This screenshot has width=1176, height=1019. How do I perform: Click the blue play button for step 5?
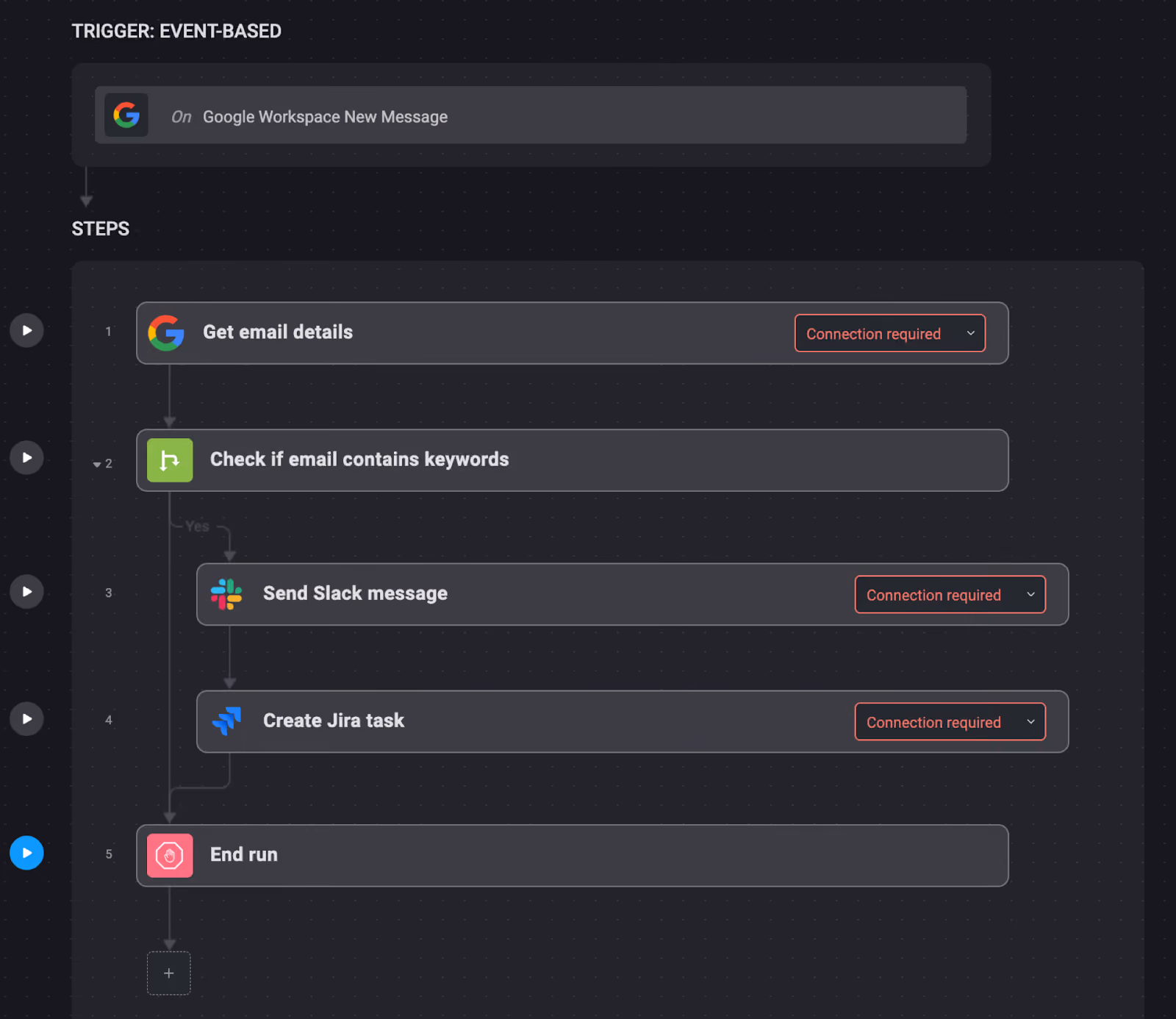[26, 853]
